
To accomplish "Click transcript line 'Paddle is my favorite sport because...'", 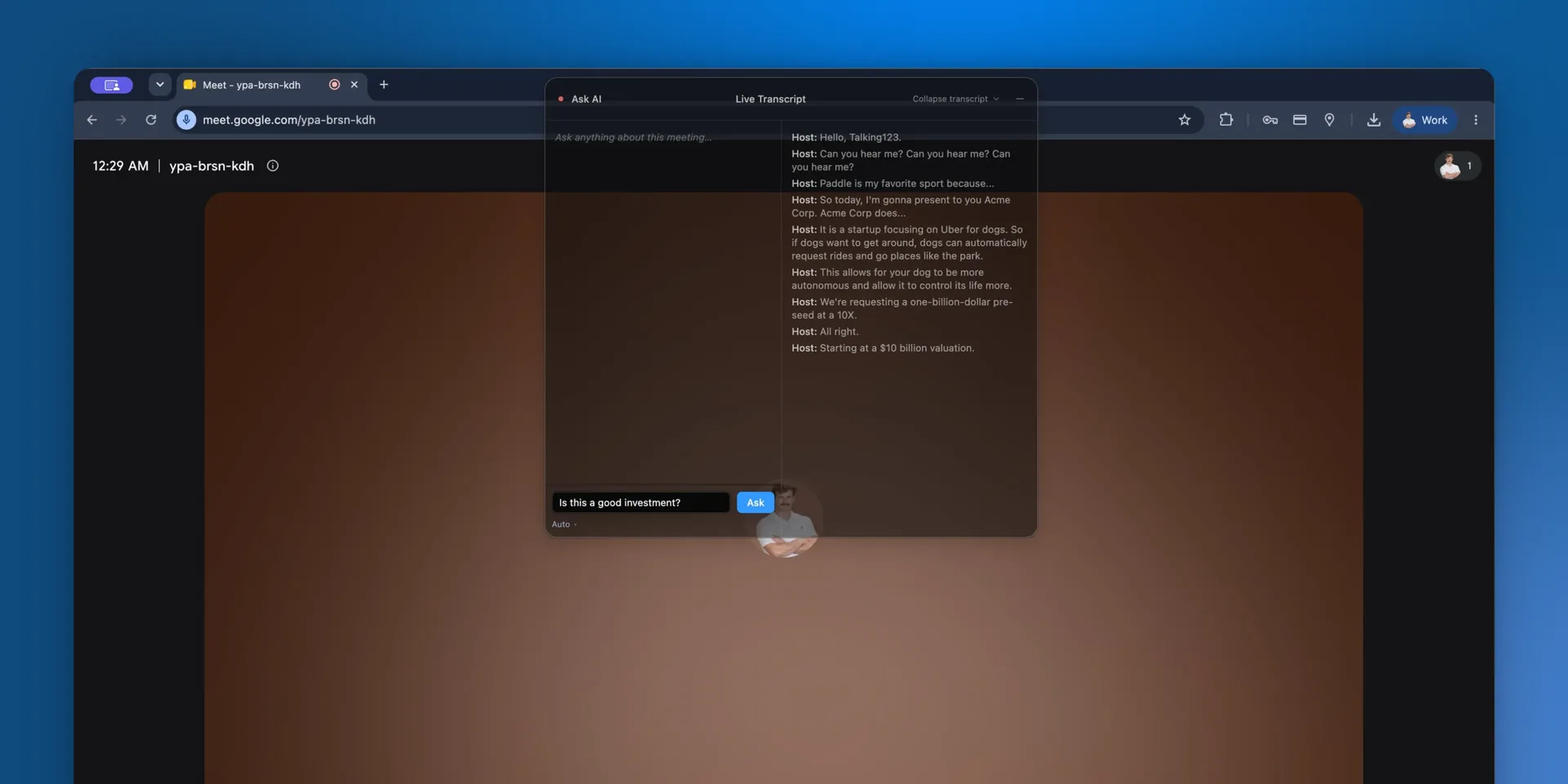I will coord(893,184).
